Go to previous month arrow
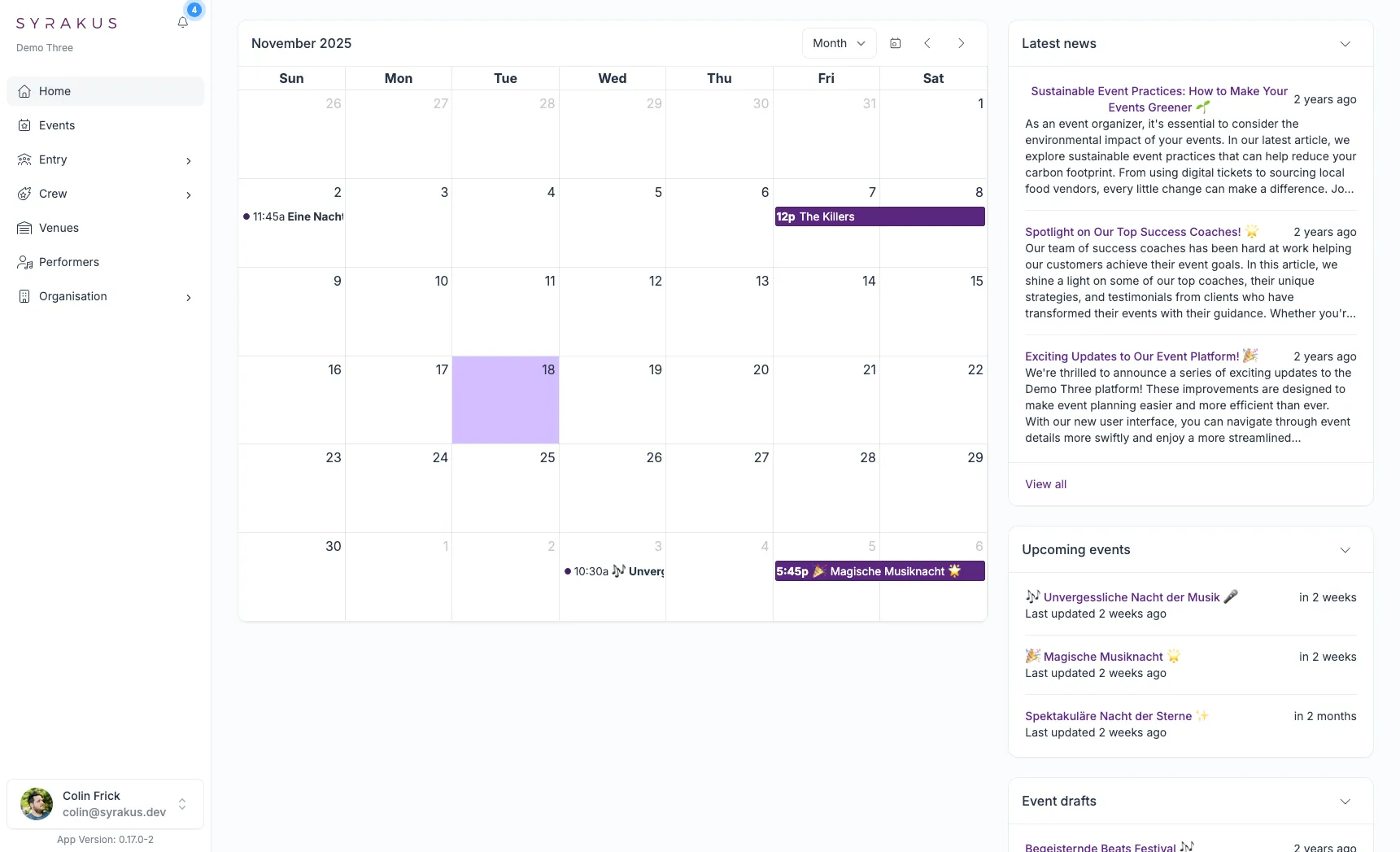Screen dimensions: 1400x852 (927, 43)
